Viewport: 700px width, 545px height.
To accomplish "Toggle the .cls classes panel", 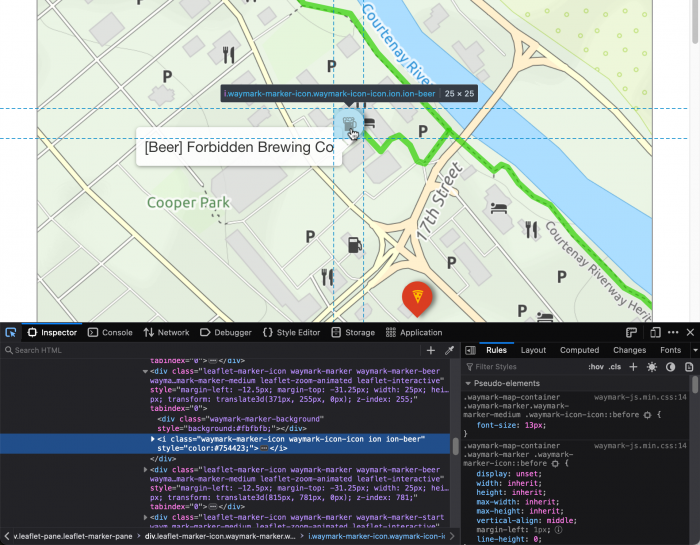I will pyautogui.click(x=615, y=367).
